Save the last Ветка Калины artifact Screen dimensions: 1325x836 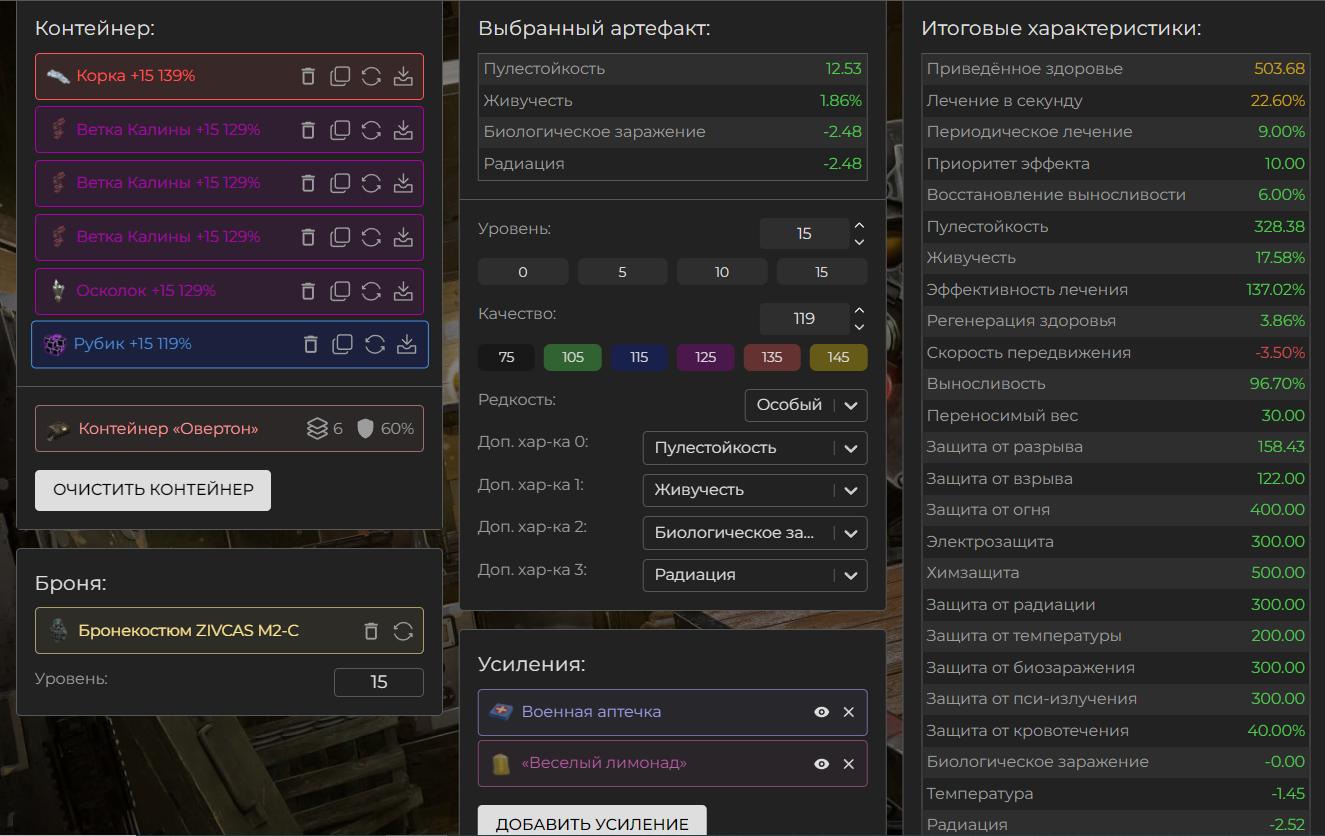pos(403,237)
